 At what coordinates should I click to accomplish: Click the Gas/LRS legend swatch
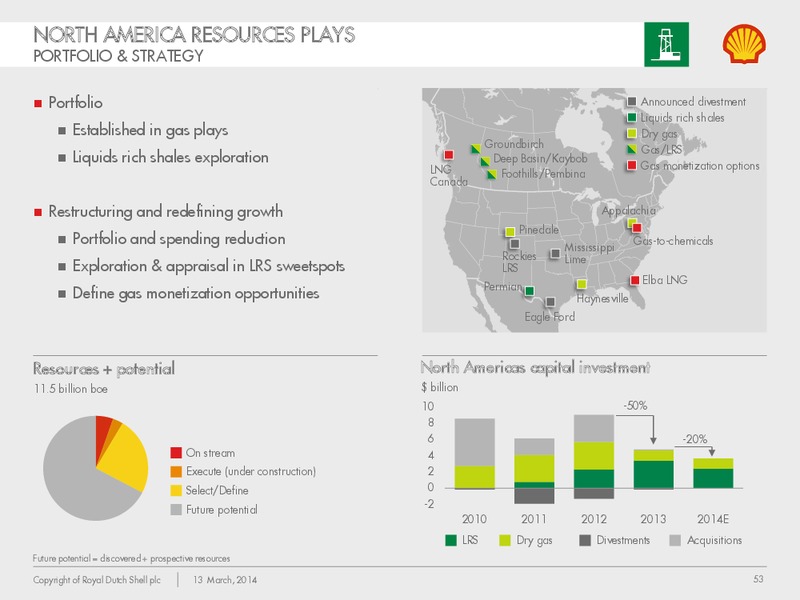[632, 149]
